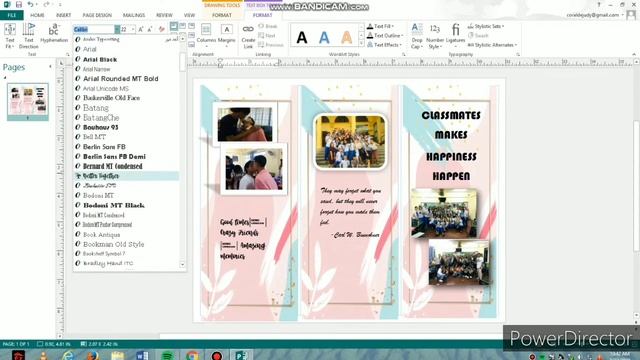
Task: Switch to the MAILINGS tab
Action: (x=134, y=15)
